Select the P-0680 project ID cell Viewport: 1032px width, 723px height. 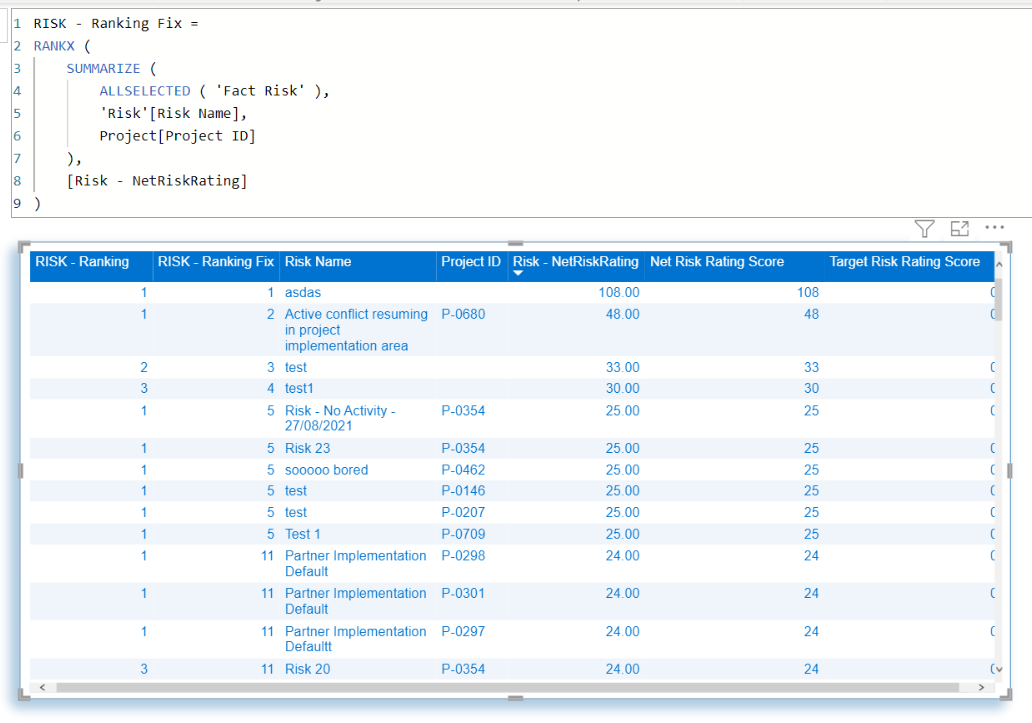[x=463, y=314]
